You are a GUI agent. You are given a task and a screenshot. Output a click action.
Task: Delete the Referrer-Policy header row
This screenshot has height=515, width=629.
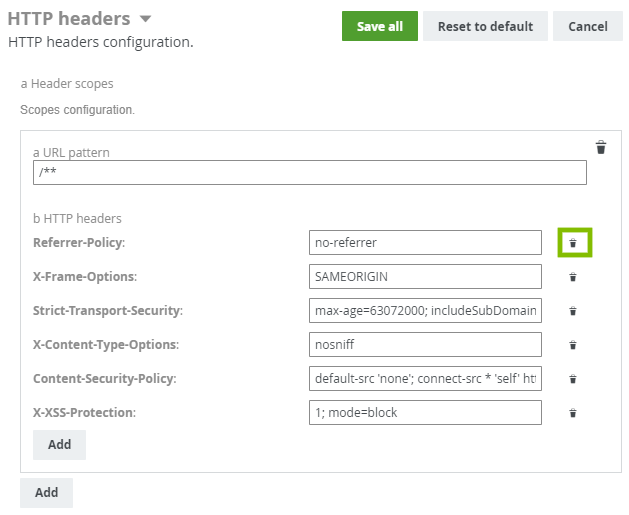[574, 243]
